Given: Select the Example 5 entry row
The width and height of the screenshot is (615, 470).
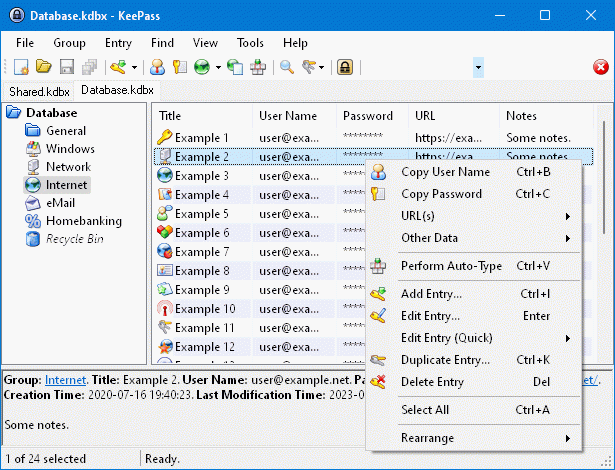Looking at the screenshot, I should click(260, 214).
